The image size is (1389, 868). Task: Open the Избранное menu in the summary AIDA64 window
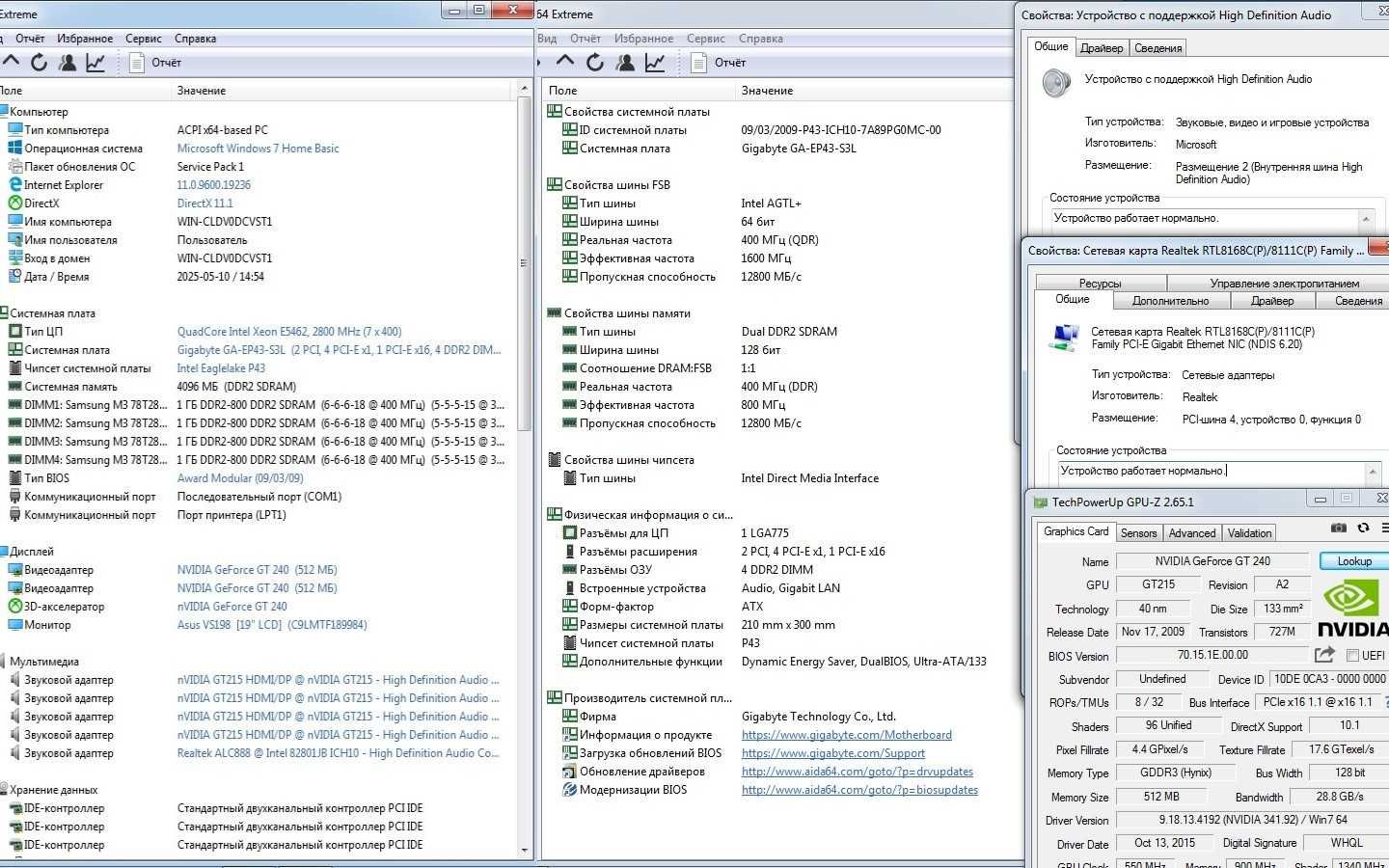(85, 39)
